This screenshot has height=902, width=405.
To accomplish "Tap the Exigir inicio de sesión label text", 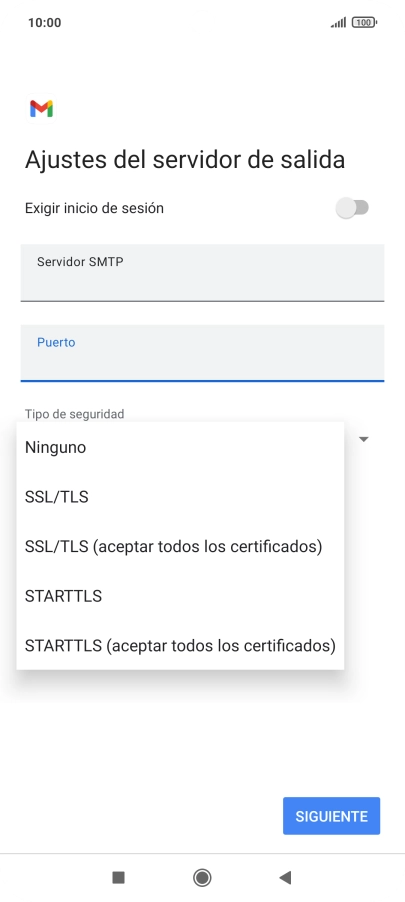I will tap(94, 208).
